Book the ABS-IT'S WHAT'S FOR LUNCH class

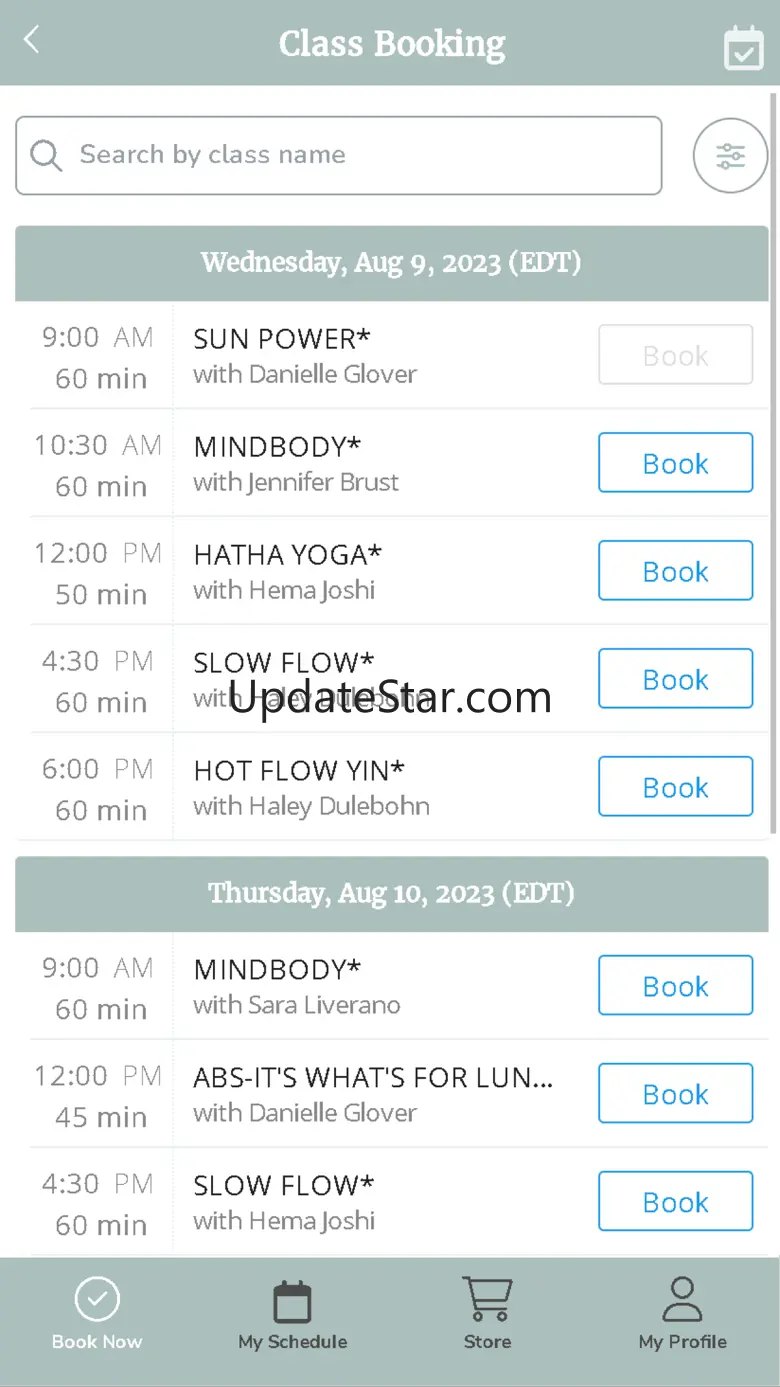tap(675, 1094)
